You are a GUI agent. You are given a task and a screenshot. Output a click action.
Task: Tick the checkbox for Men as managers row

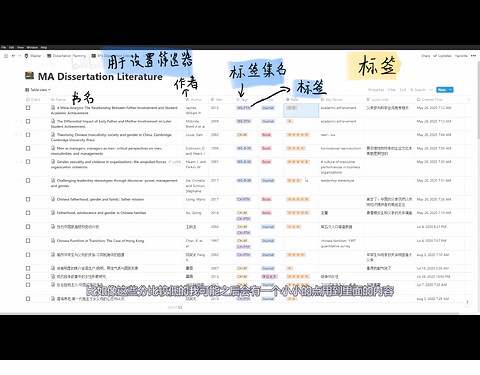pyautogui.click(x=28, y=148)
